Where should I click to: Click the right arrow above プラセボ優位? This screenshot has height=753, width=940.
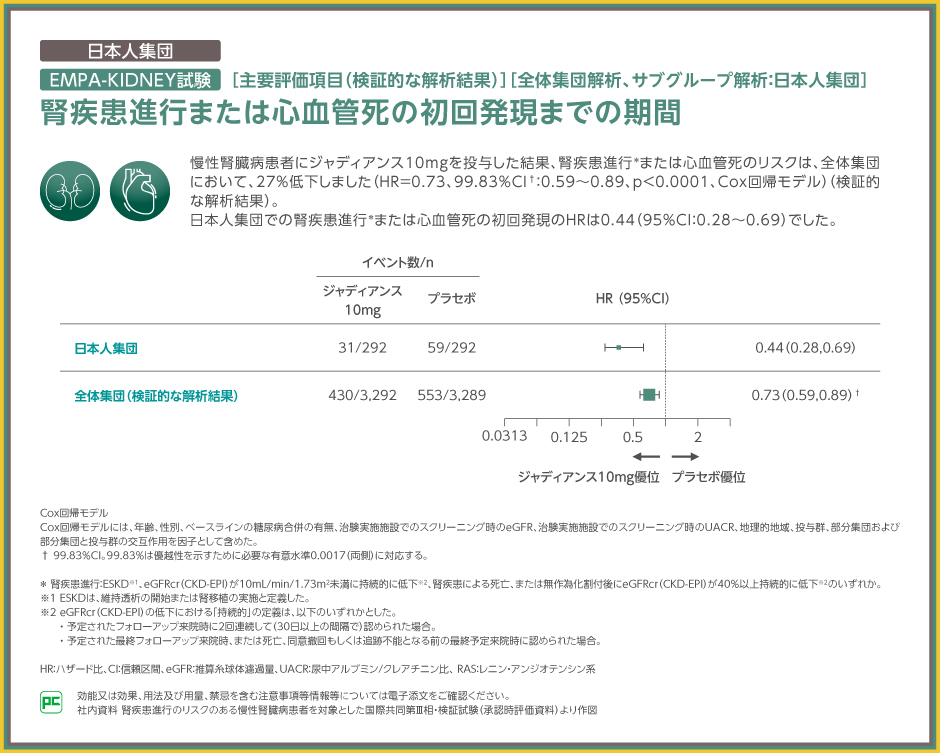685,456
